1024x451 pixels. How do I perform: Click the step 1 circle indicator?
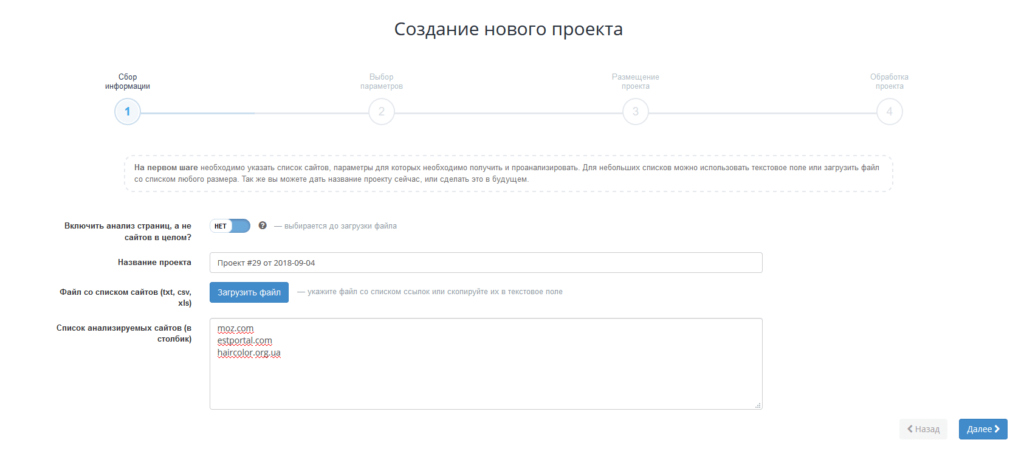(127, 112)
